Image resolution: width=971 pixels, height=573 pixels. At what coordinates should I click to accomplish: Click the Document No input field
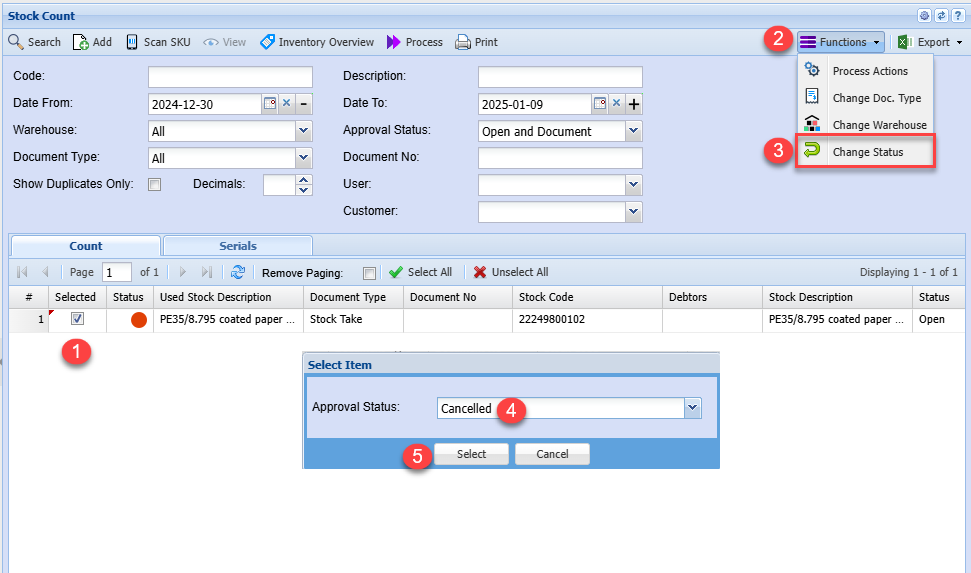coord(560,158)
